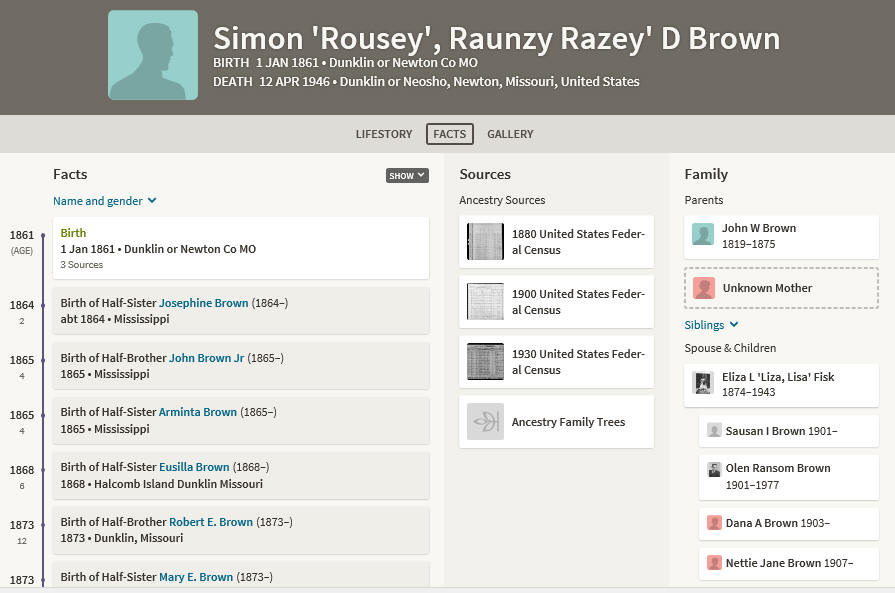
Task: Click John W Brown's teal avatar icon
Action: pyautogui.click(x=703, y=234)
